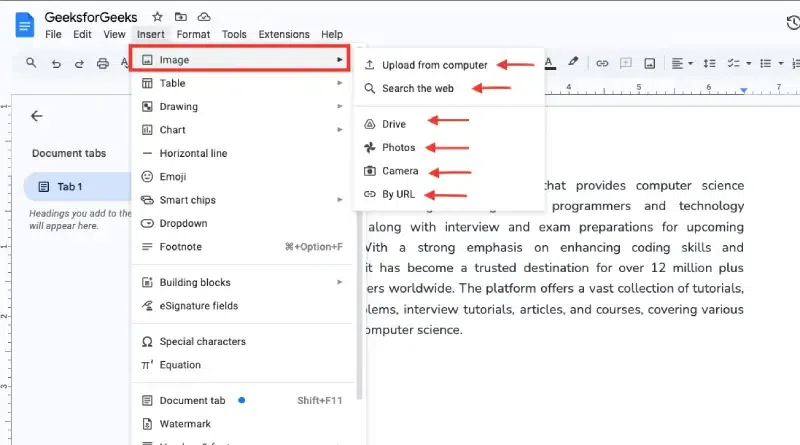Expand the Table submenu

(242, 83)
